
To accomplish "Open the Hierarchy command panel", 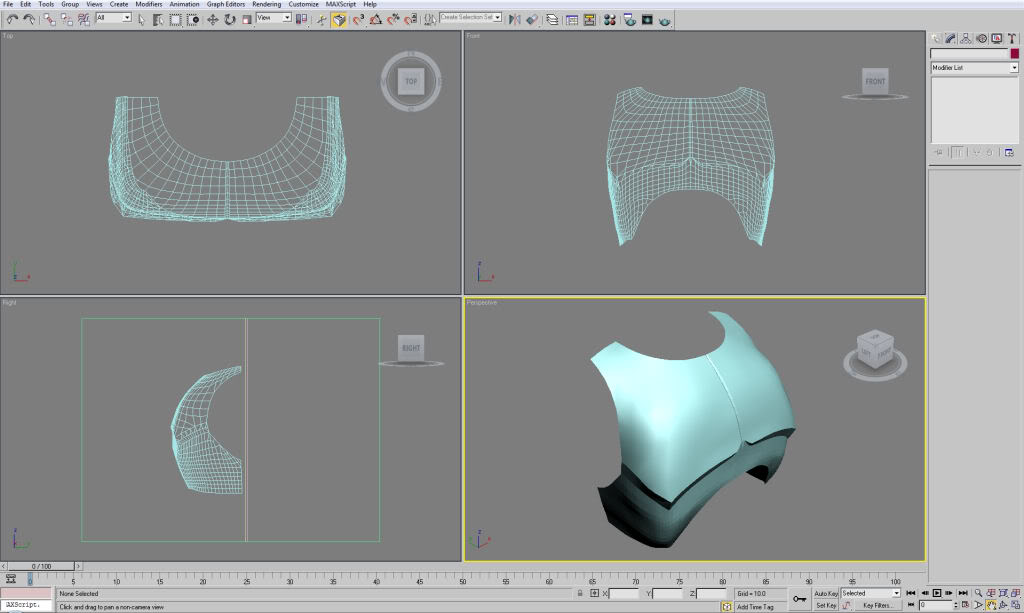I will point(966,38).
